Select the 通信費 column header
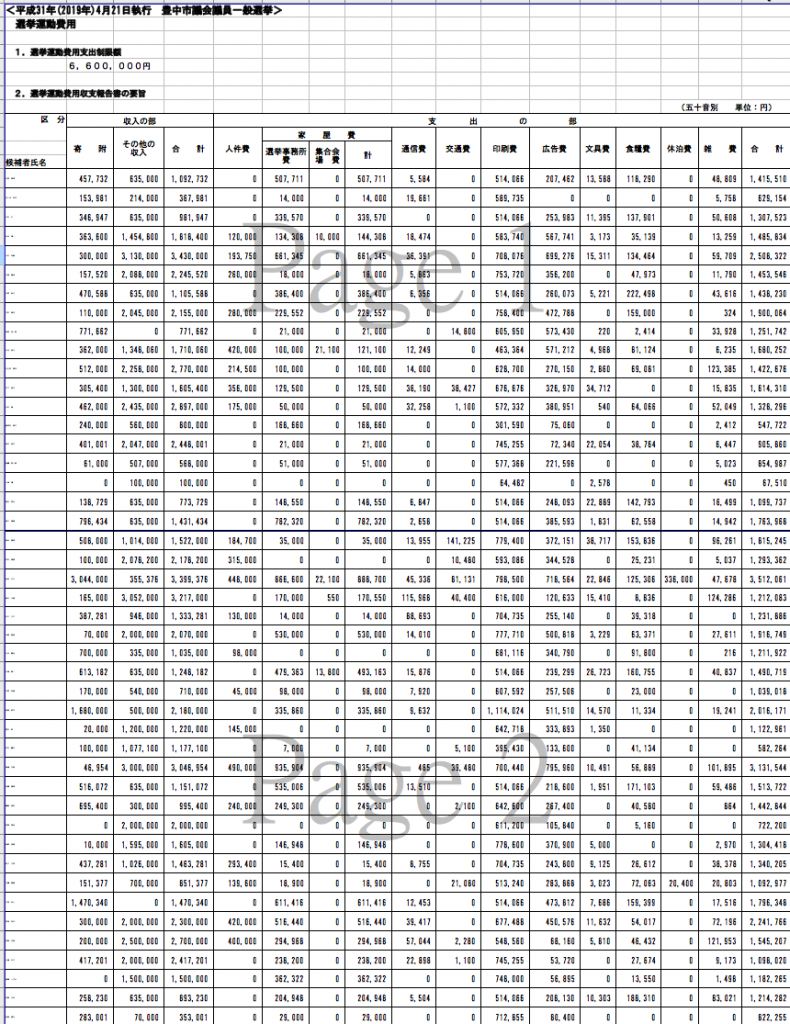Screen dimensions: 790x1024 (x=408, y=148)
